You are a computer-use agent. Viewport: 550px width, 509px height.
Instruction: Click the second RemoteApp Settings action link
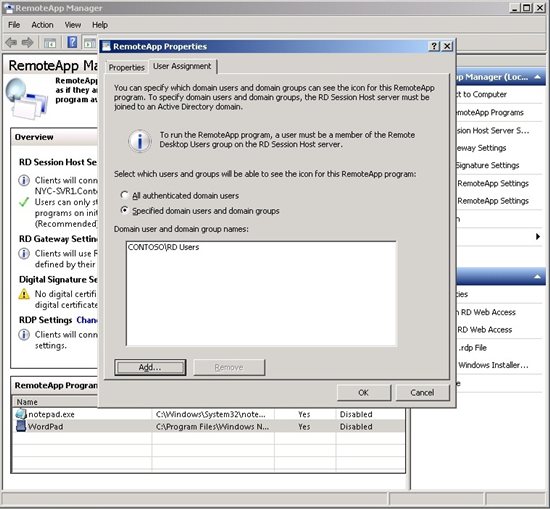click(493, 201)
